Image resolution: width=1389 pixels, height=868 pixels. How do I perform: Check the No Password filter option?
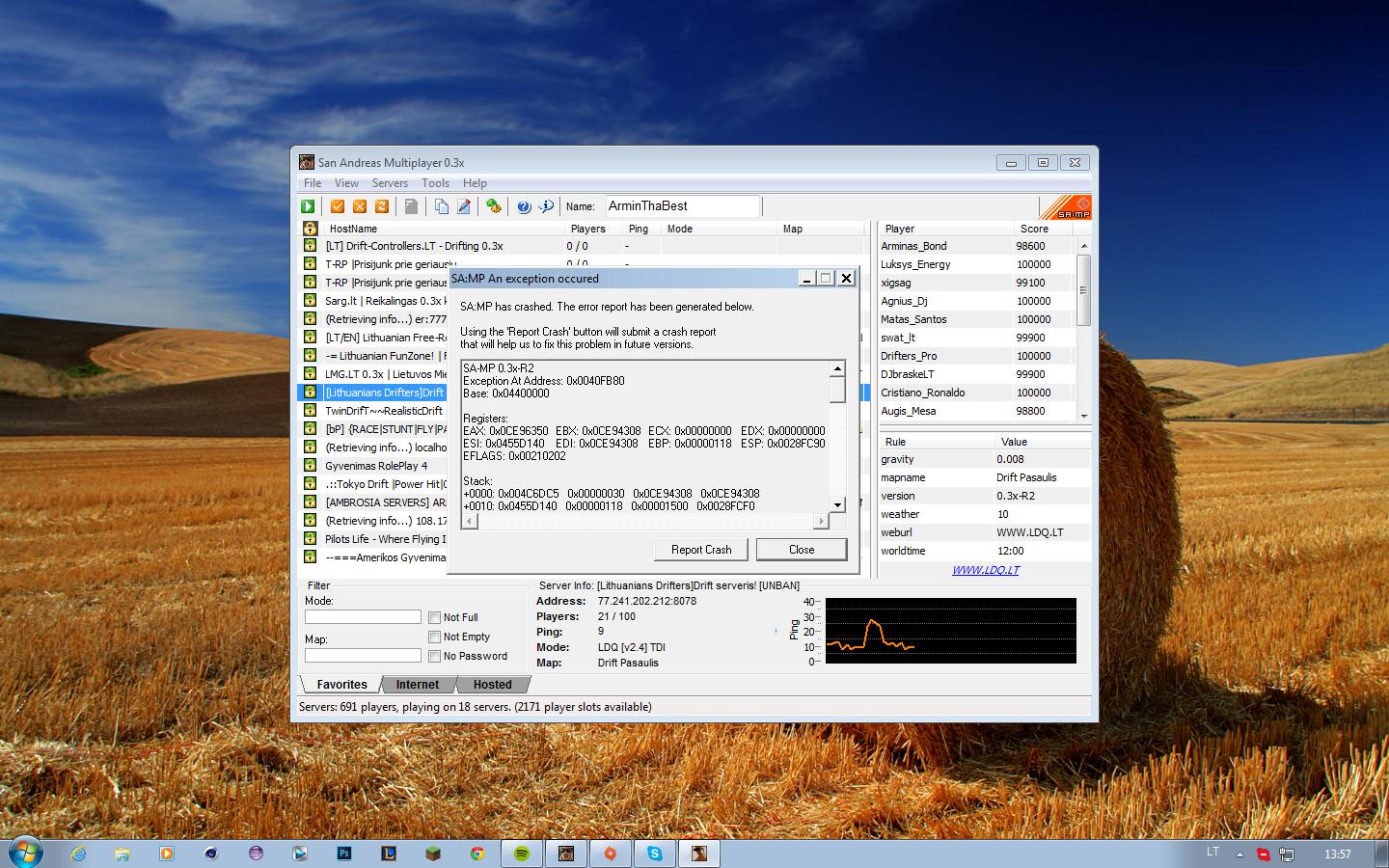pyautogui.click(x=435, y=657)
